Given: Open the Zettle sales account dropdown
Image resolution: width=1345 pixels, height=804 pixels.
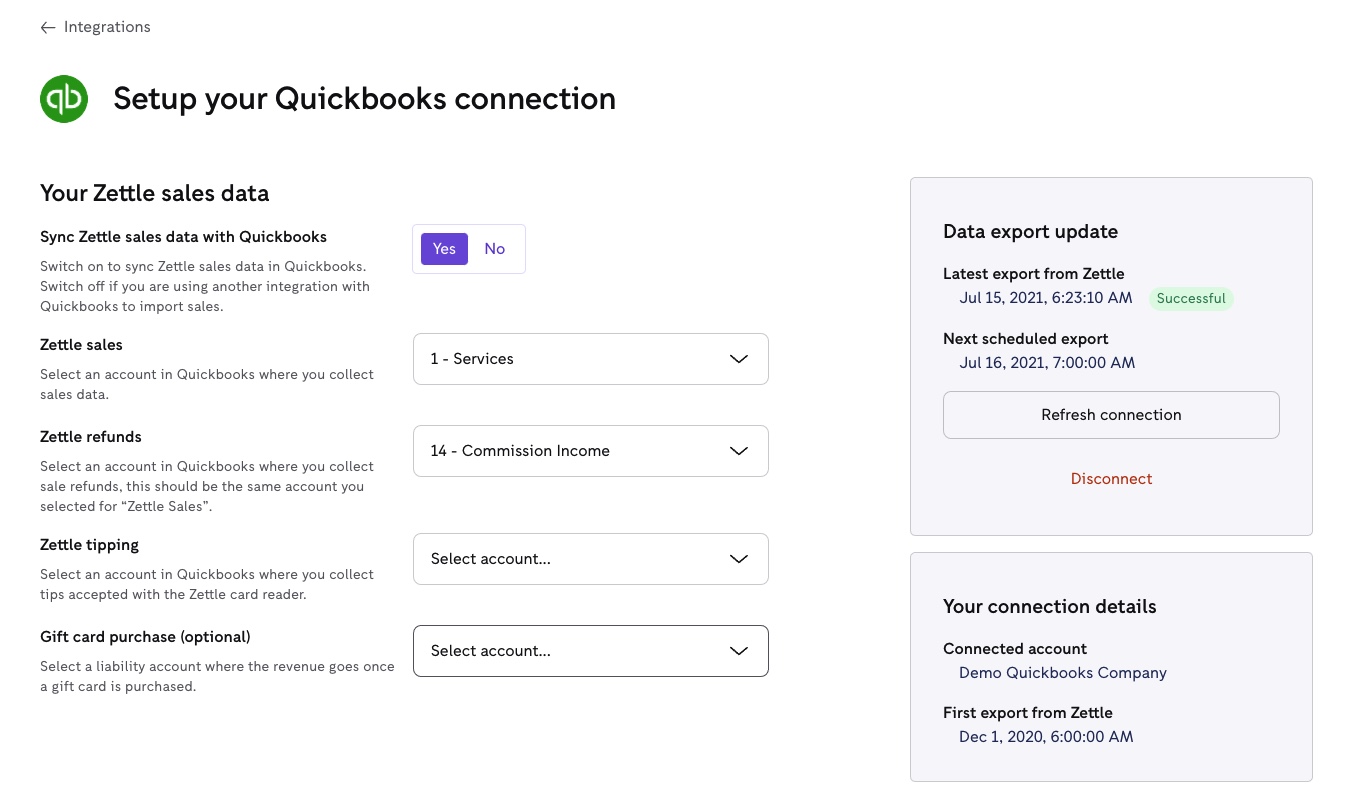Looking at the screenshot, I should click(590, 358).
